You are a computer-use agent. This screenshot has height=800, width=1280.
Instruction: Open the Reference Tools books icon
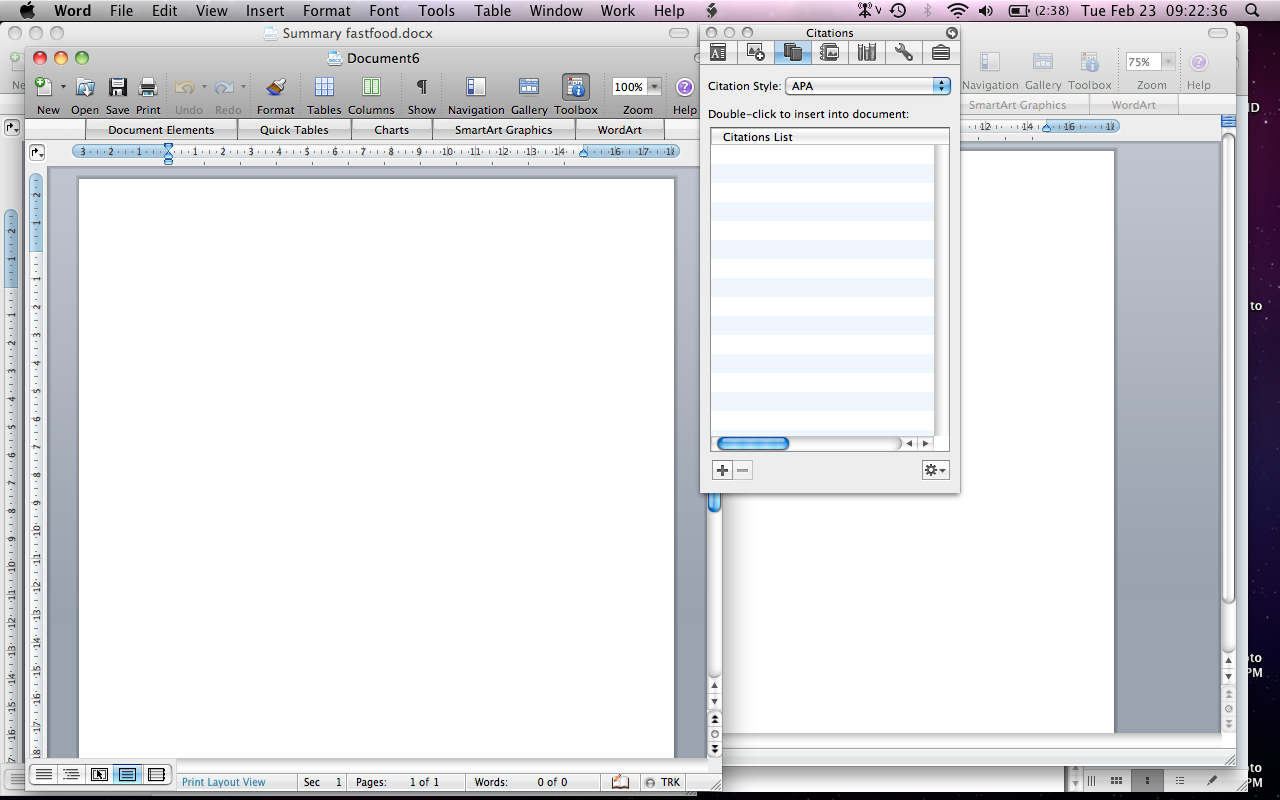(866, 52)
